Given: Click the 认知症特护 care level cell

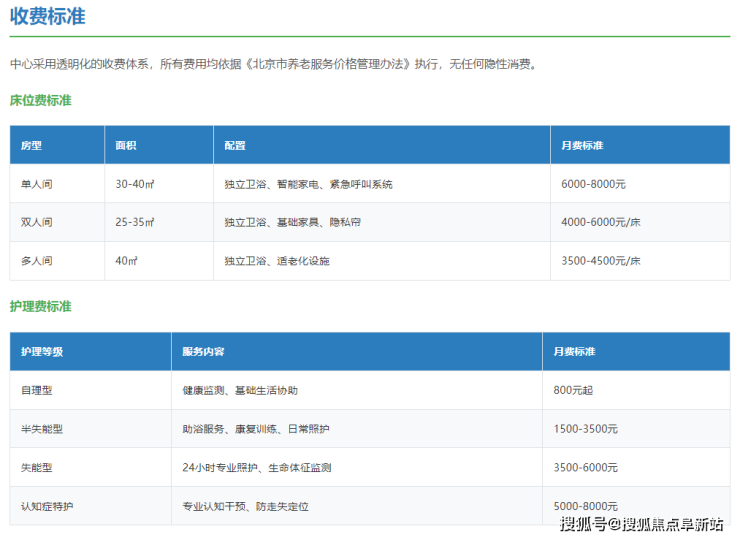Looking at the screenshot, I should click(47, 507).
